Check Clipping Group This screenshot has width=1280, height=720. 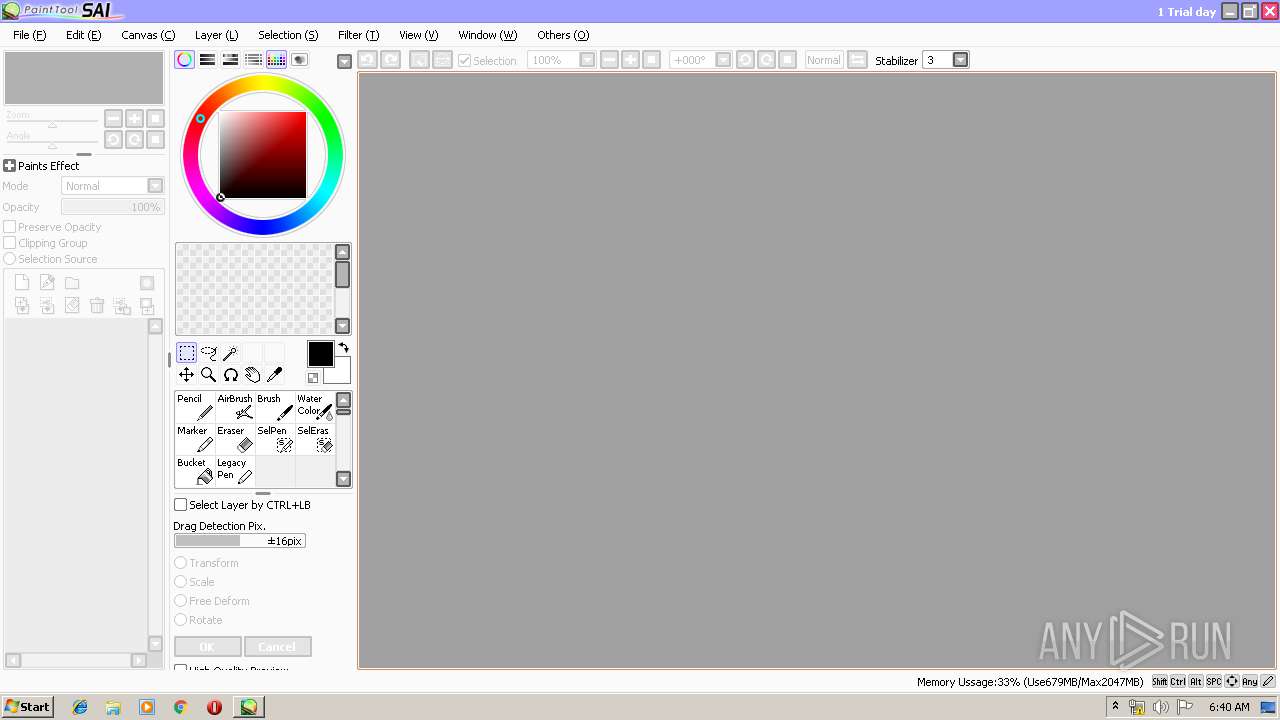coord(10,243)
